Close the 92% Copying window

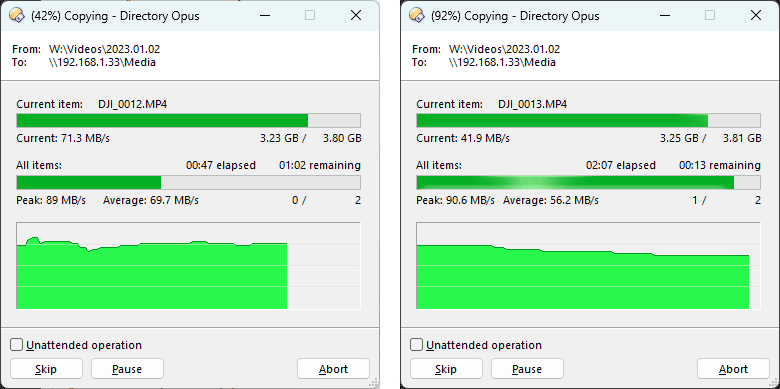pyautogui.click(x=756, y=15)
